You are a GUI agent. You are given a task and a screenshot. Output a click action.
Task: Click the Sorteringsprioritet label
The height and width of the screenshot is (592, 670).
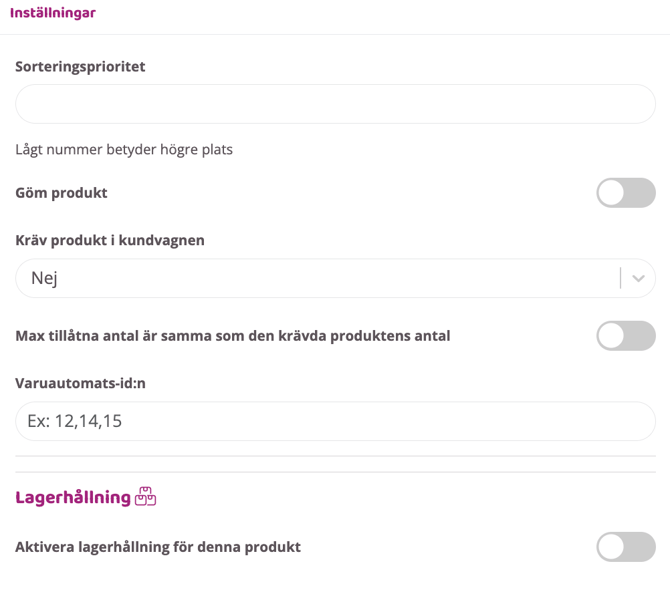tap(80, 66)
